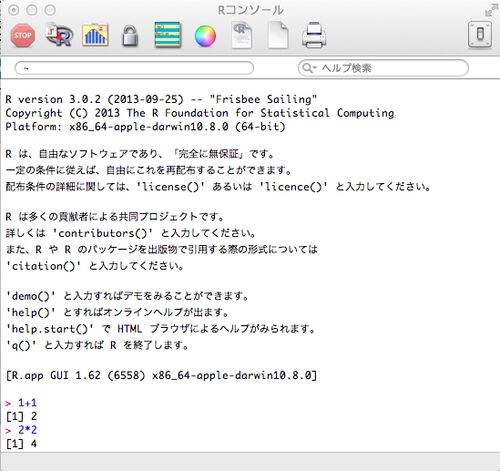Click the padlock authentication icon

pyautogui.click(x=130, y=36)
